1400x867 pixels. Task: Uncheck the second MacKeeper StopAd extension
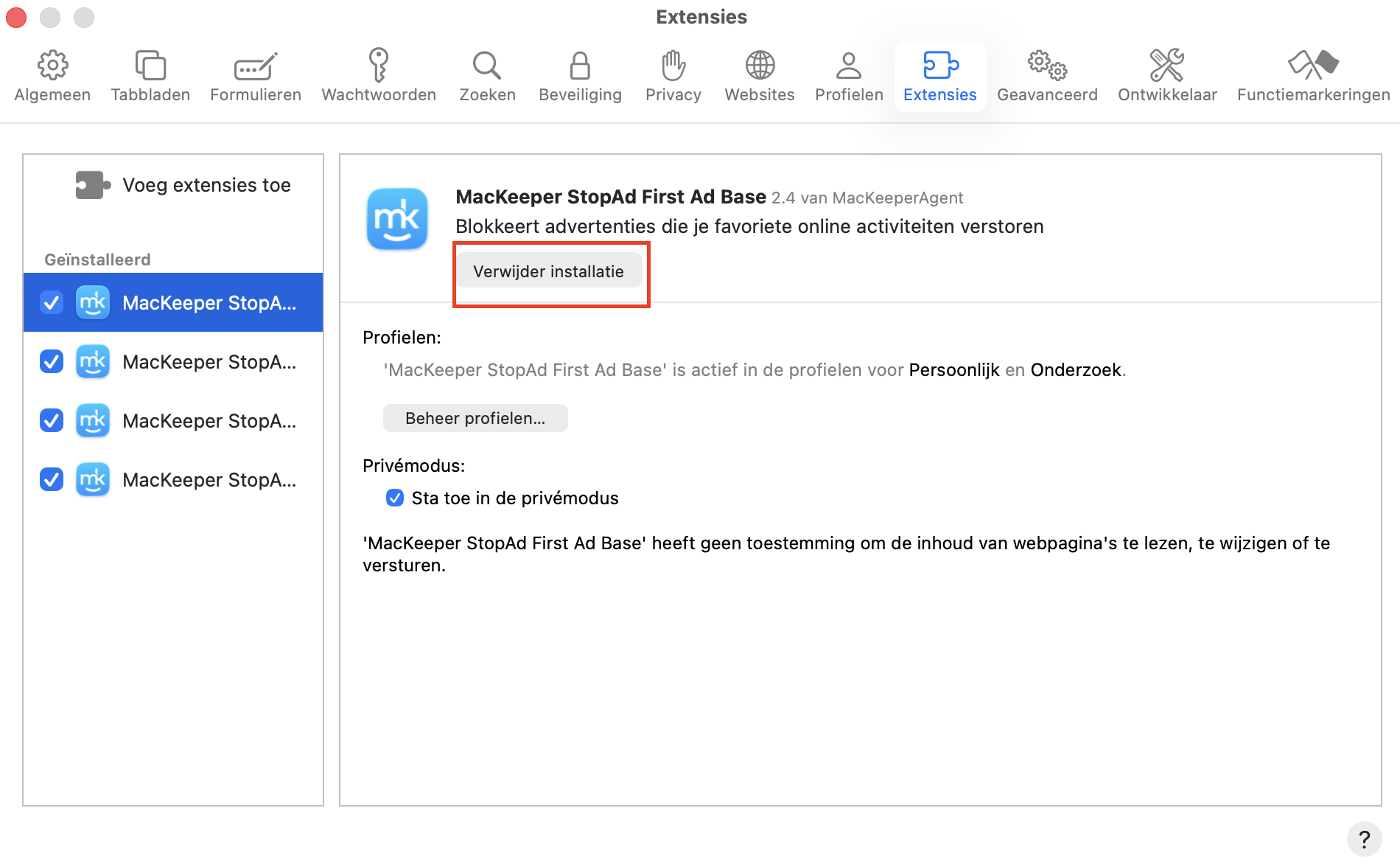pyautogui.click(x=52, y=362)
